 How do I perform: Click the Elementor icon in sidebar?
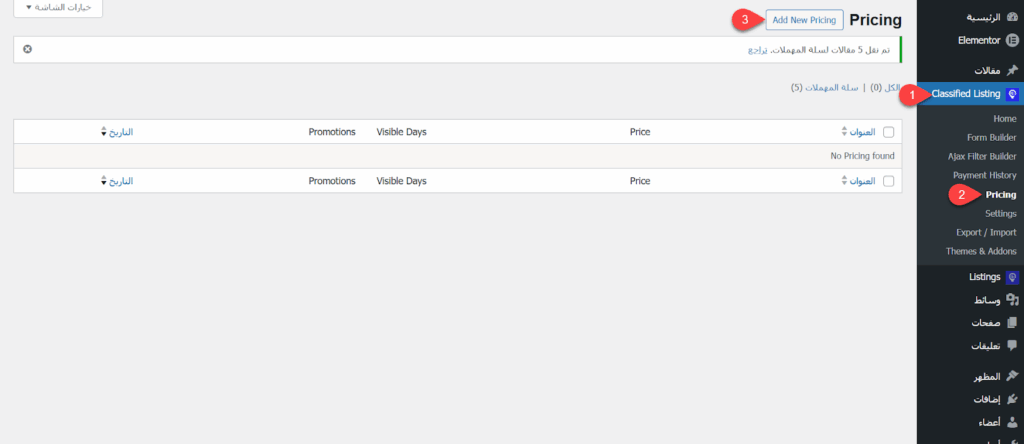pyautogui.click(x=1012, y=41)
